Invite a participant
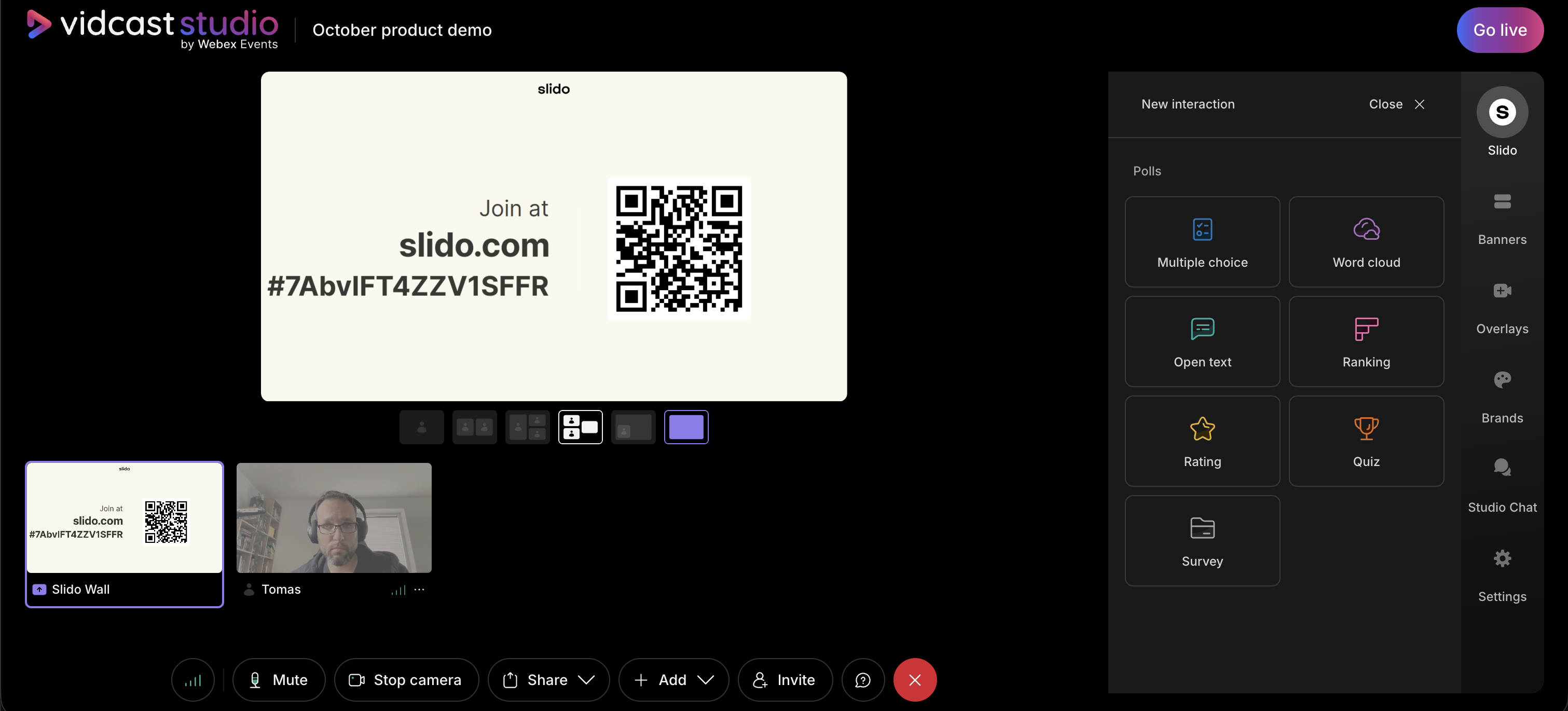1568x711 pixels. point(785,680)
